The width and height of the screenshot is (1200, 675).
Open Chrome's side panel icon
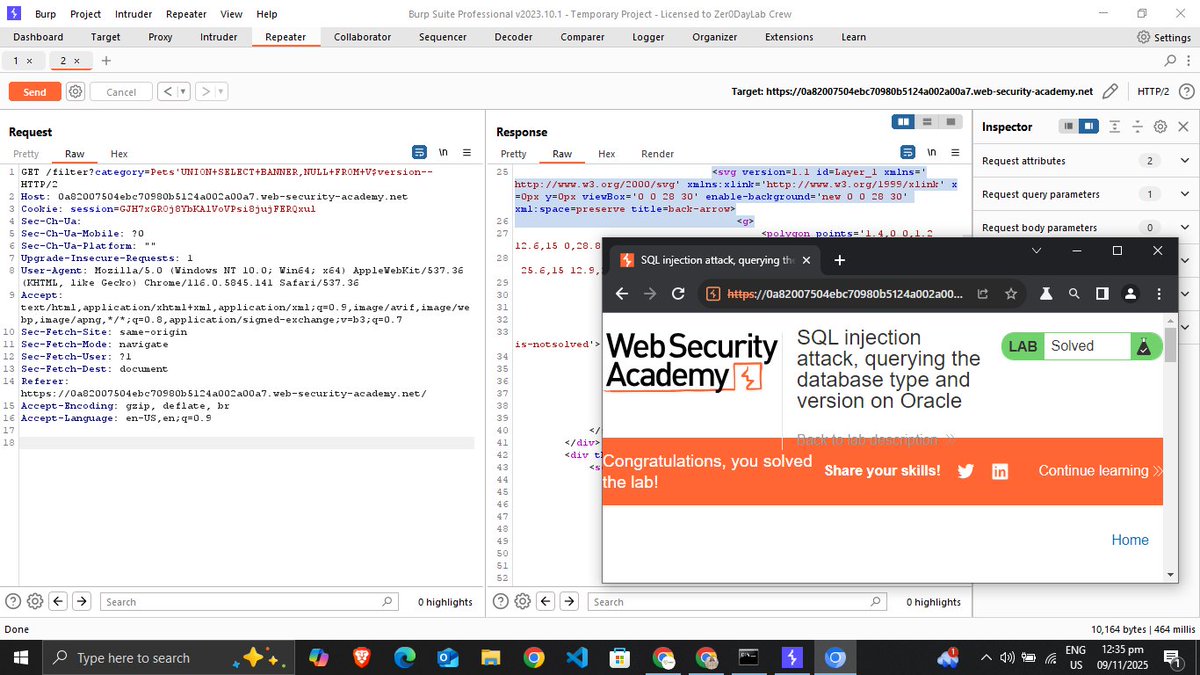1102,294
